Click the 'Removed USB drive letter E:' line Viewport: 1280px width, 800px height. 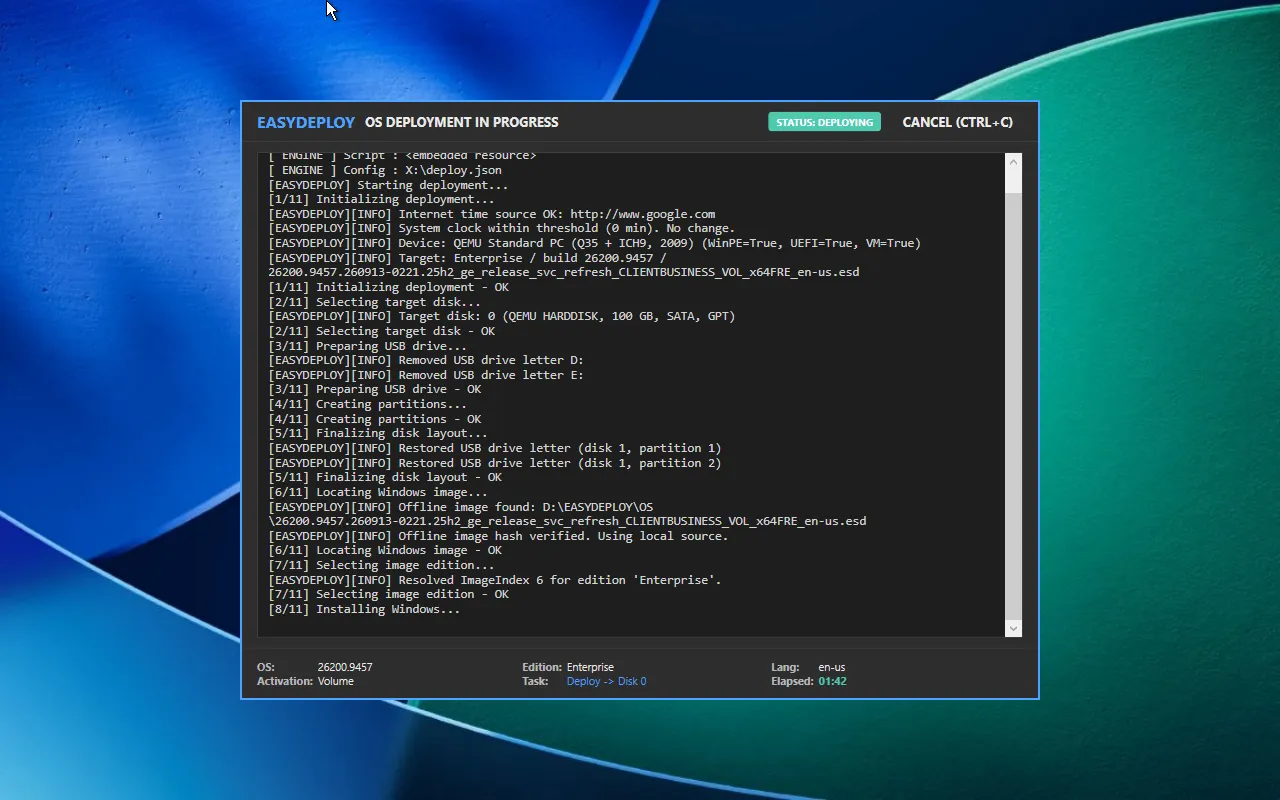click(x=426, y=375)
